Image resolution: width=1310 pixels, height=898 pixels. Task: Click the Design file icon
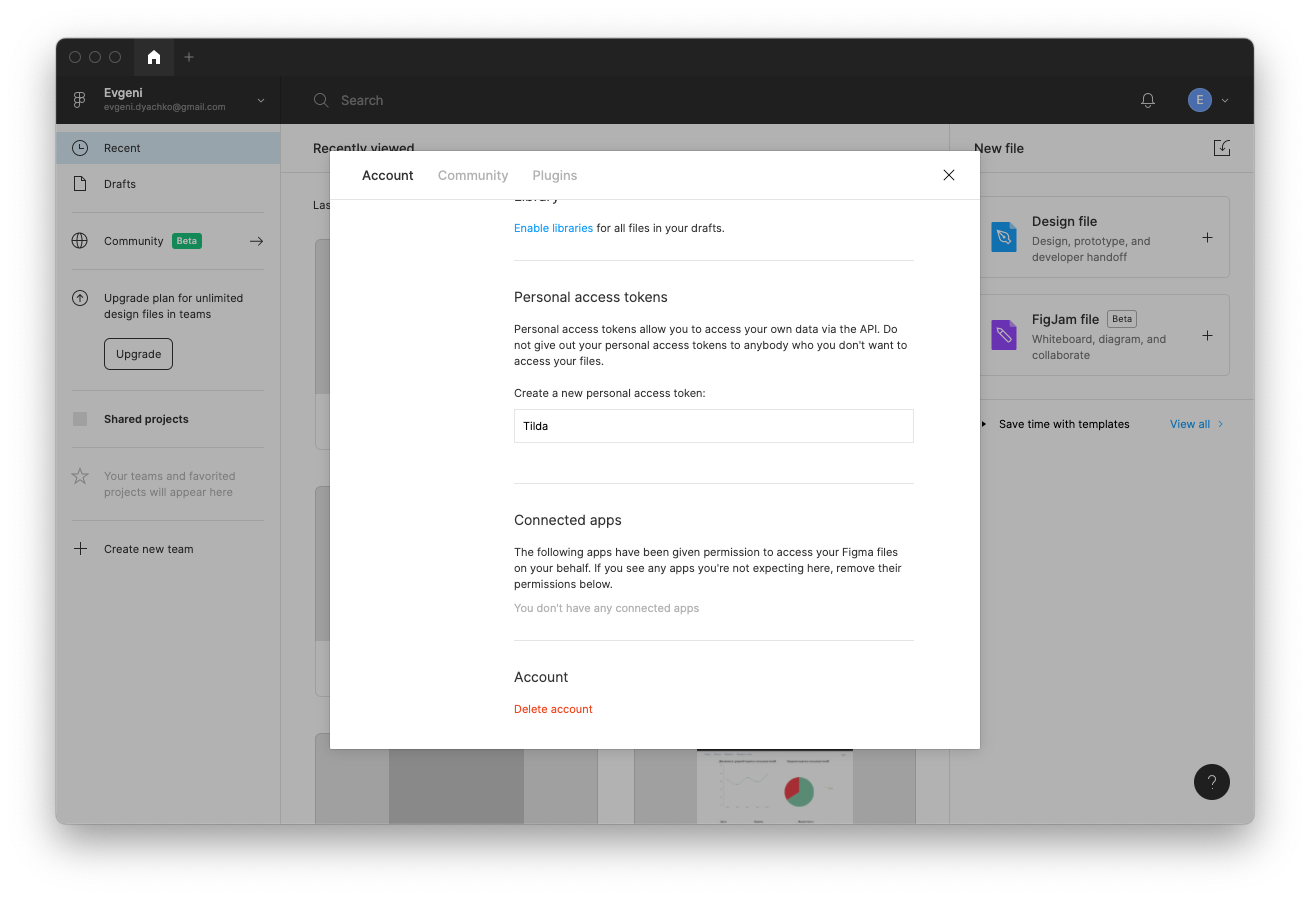click(x=1004, y=237)
